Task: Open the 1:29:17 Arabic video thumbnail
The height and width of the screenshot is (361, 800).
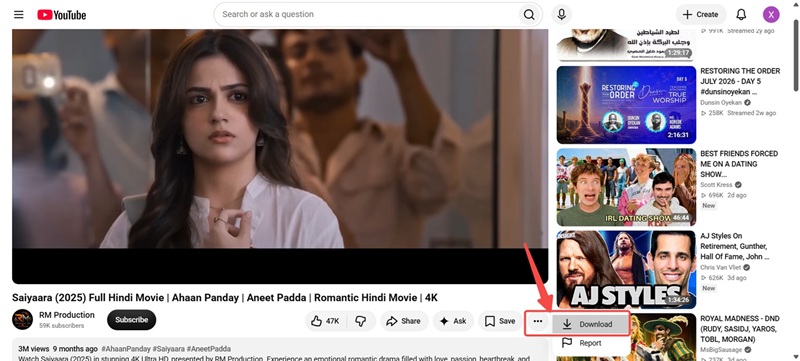Action: pos(626,45)
